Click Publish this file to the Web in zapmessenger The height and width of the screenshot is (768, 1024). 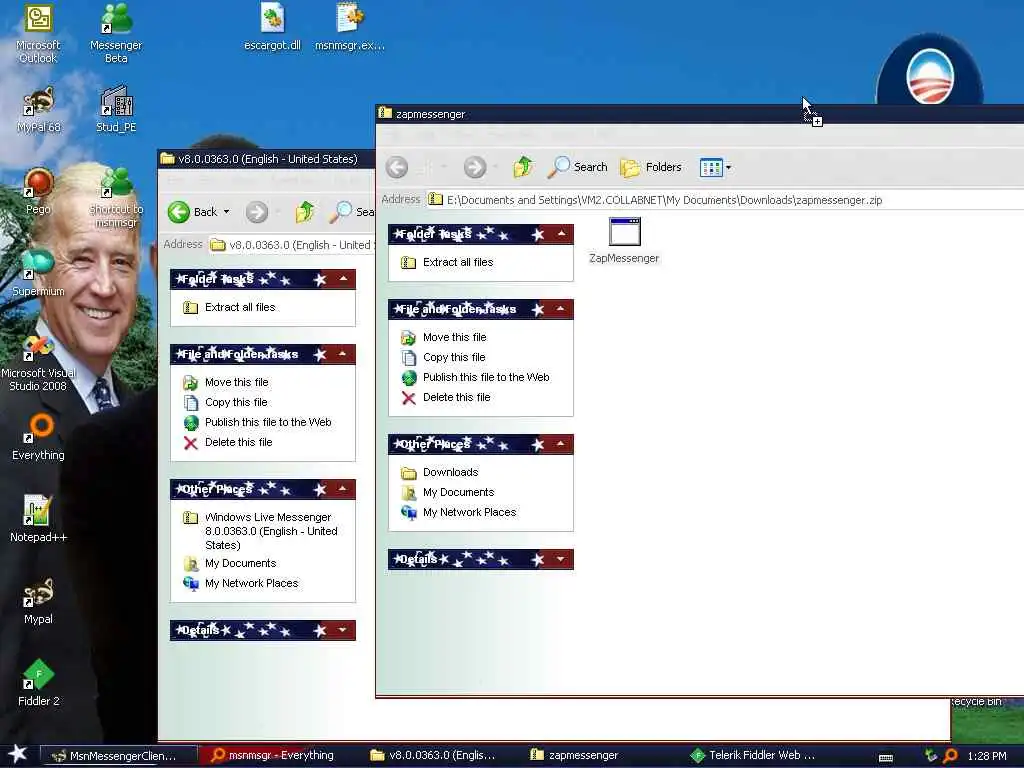coord(486,377)
